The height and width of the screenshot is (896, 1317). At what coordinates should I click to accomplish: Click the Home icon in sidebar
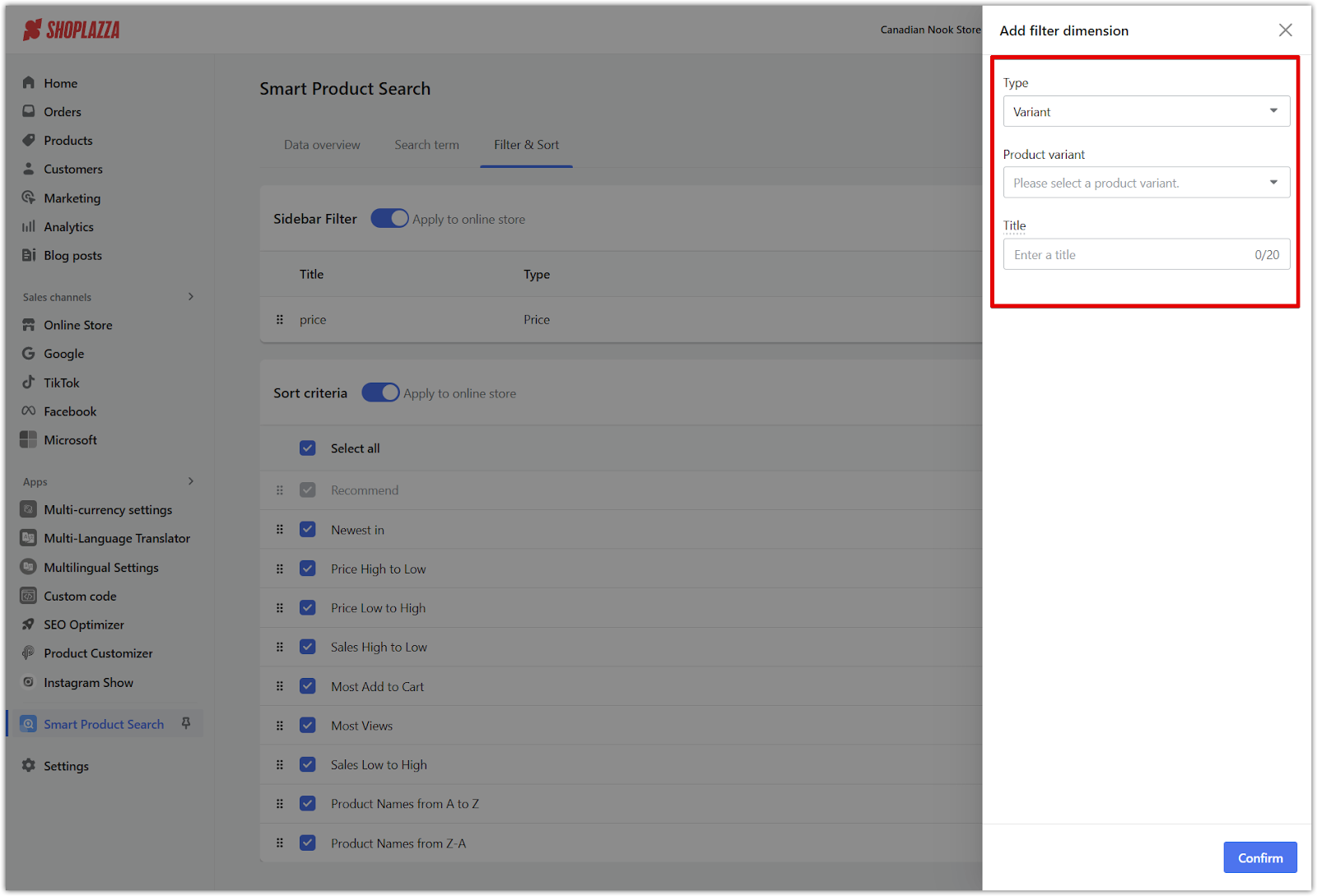[29, 83]
